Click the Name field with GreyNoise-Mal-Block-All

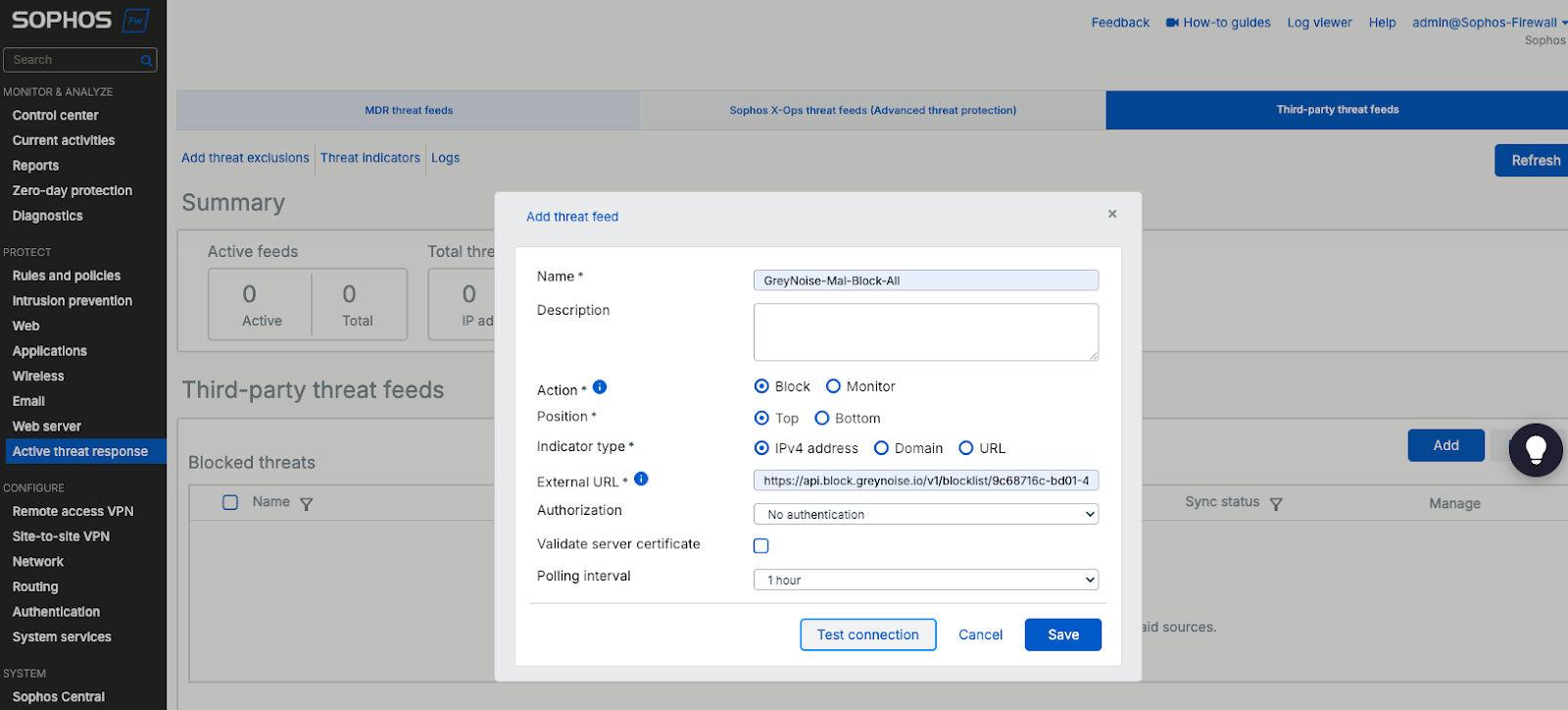(x=926, y=280)
